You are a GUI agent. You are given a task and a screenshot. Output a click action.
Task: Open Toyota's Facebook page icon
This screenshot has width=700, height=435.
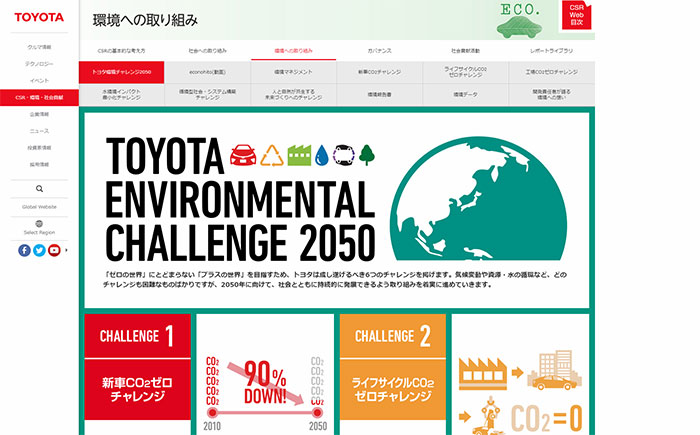(x=25, y=250)
